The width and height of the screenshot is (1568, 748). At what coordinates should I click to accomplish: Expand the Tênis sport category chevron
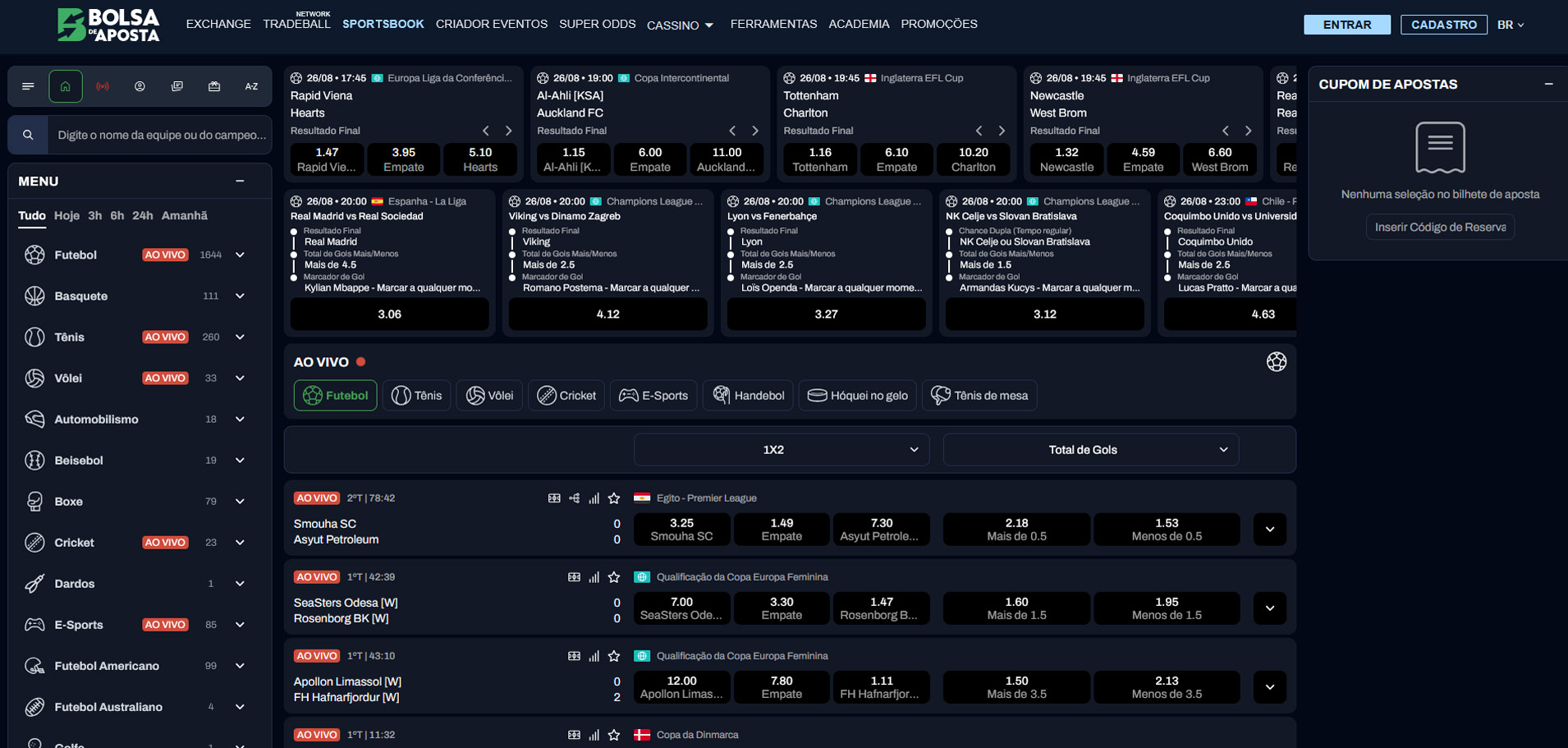(x=240, y=337)
